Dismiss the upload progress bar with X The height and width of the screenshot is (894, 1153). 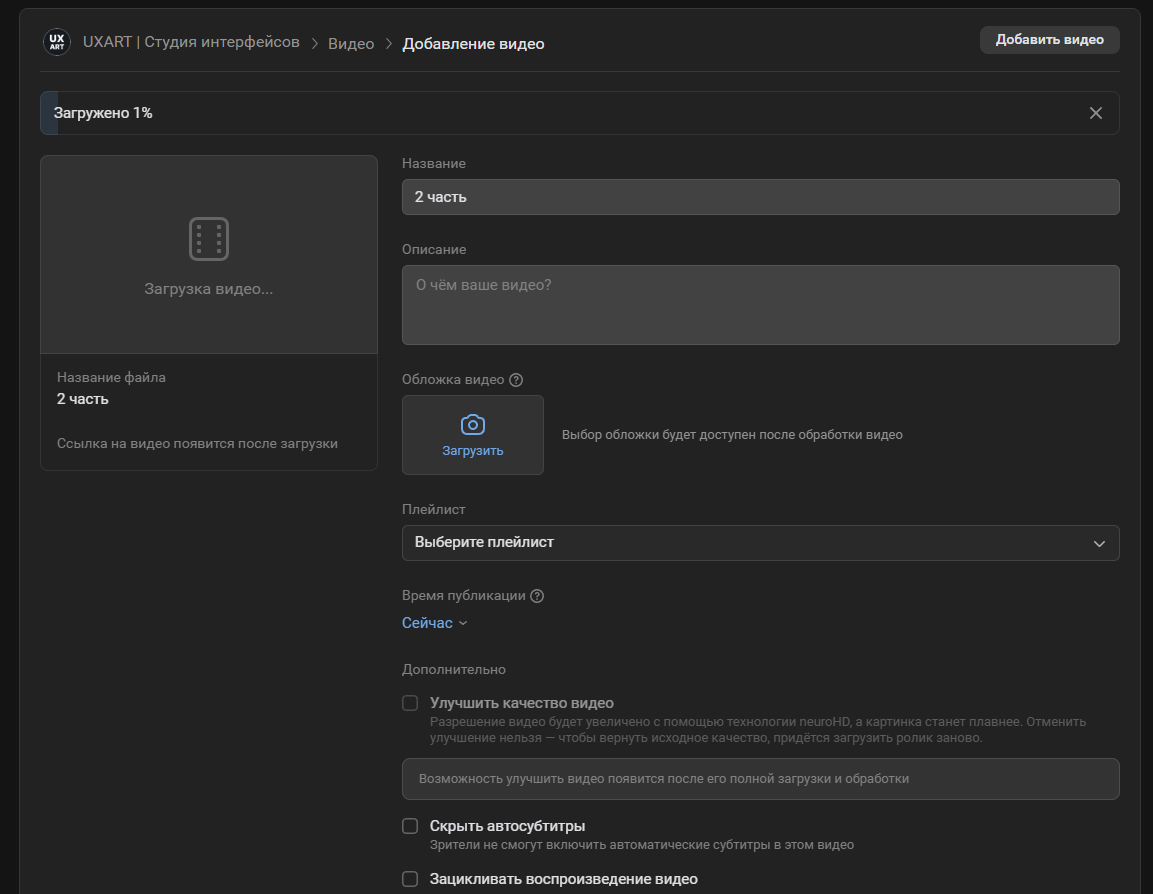pos(1095,113)
